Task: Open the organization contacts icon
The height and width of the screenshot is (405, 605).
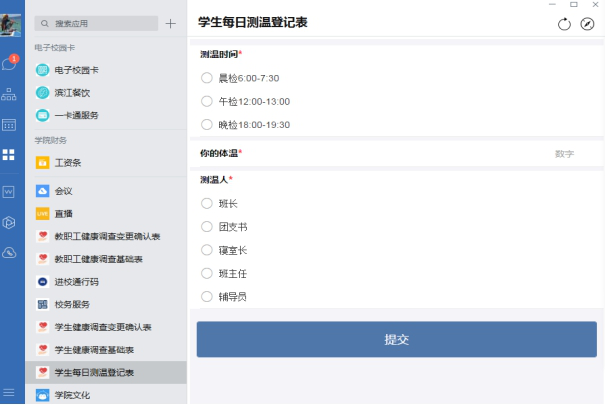Action: pyautogui.click(x=10, y=95)
